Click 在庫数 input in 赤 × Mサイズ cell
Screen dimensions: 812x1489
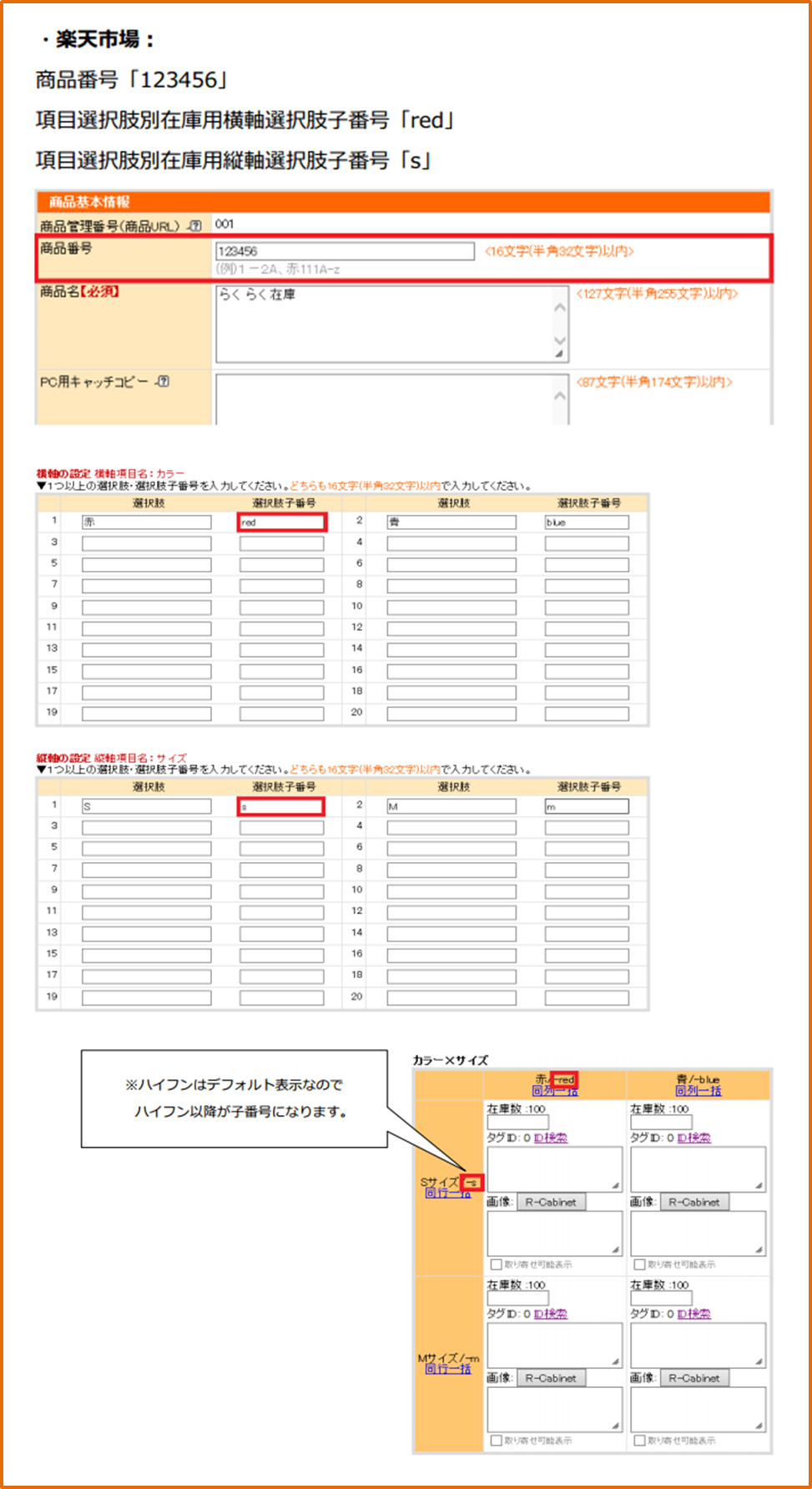518,1299
